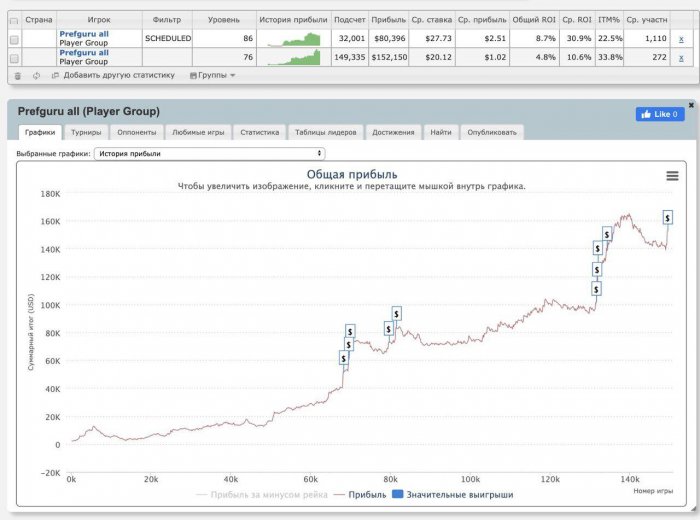Switch to the Графики tab
700x520 pixels.
coord(40,132)
